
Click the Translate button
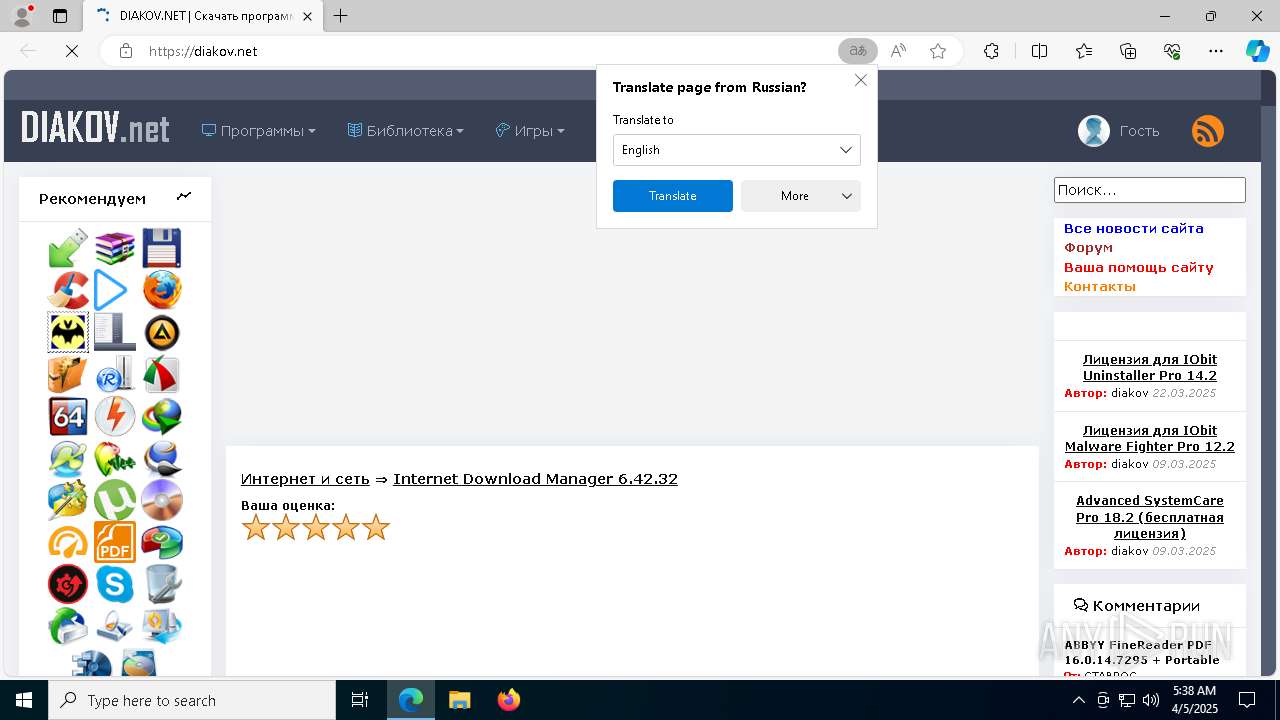click(673, 196)
